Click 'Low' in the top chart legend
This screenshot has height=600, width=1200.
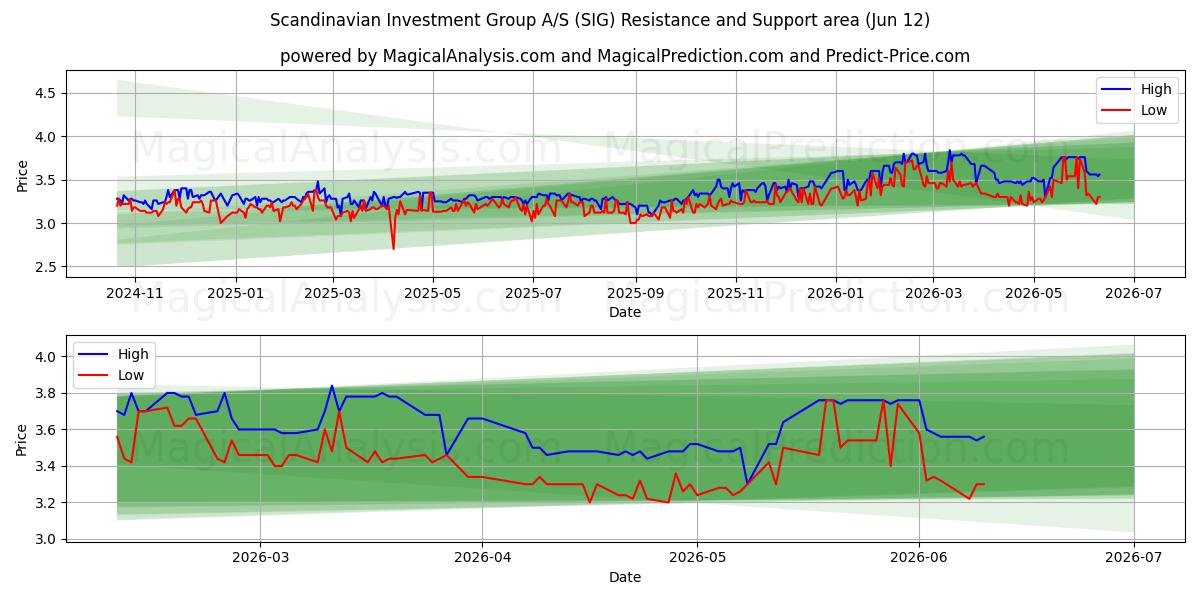[x=1154, y=110]
